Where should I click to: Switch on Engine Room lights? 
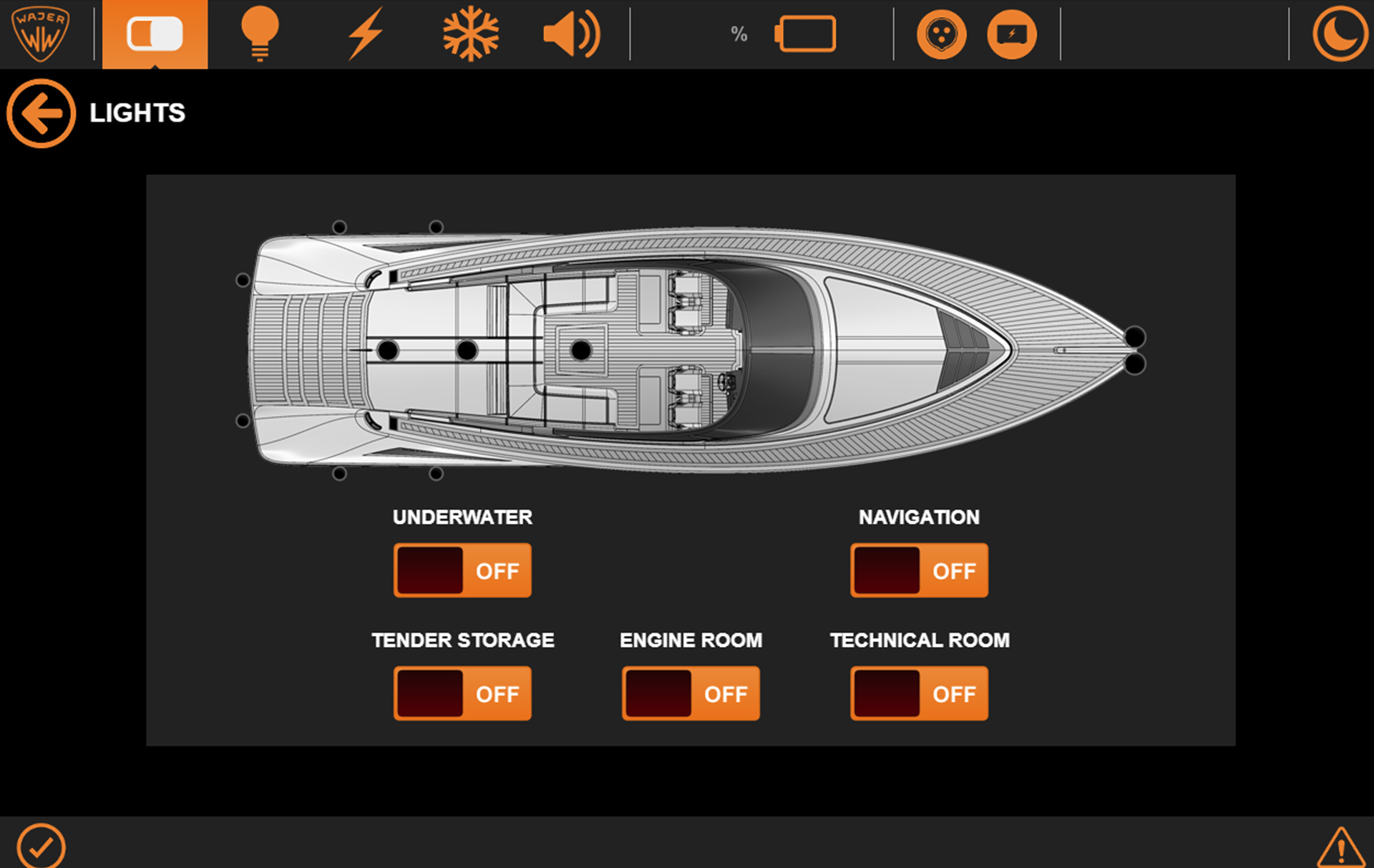coord(691,693)
